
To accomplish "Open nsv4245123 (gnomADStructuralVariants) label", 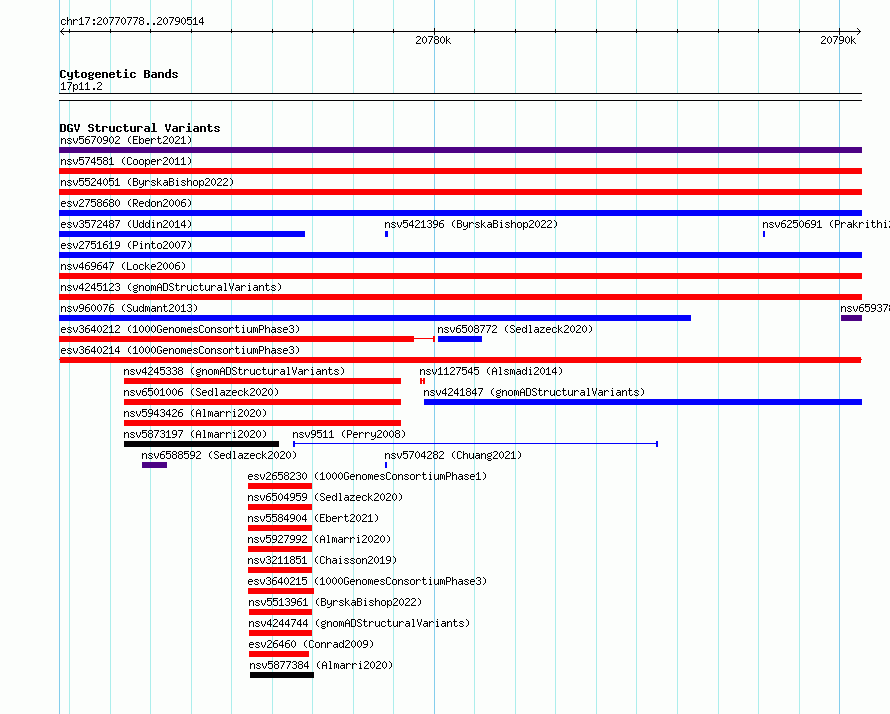I will [171, 287].
